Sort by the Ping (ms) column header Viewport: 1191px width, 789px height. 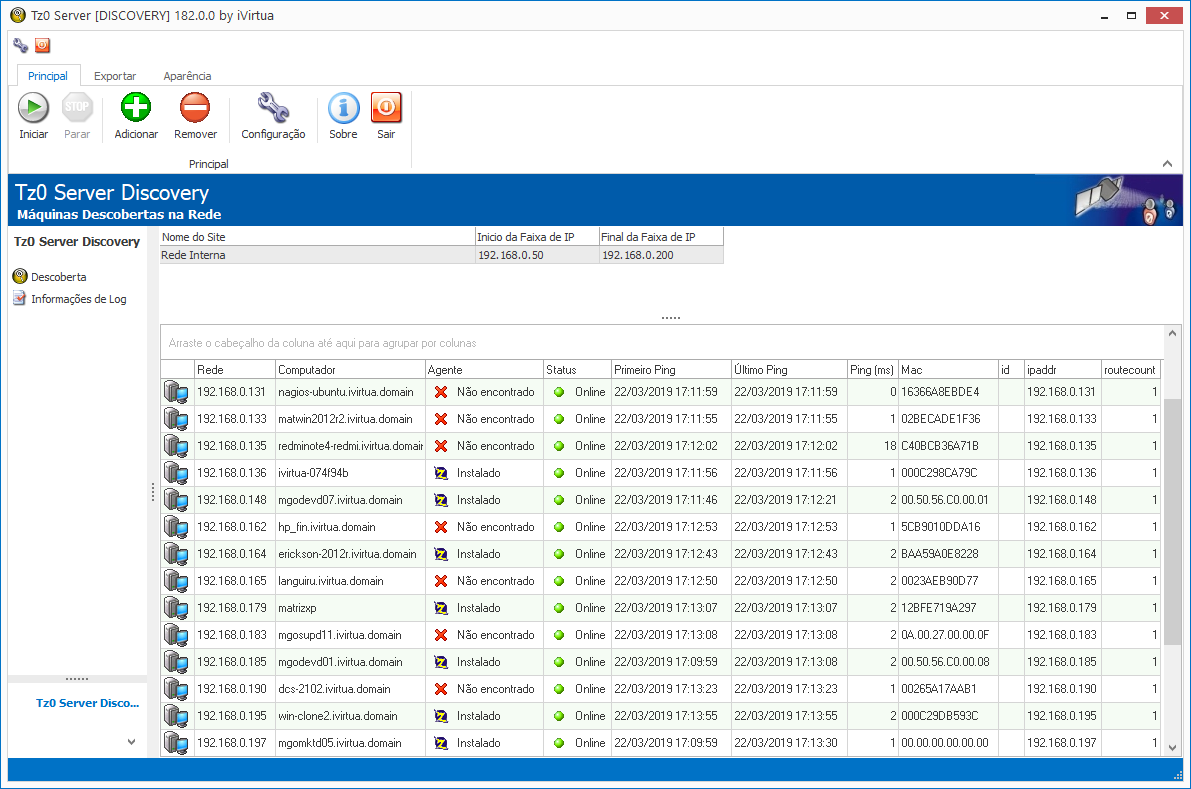point(871,370)
